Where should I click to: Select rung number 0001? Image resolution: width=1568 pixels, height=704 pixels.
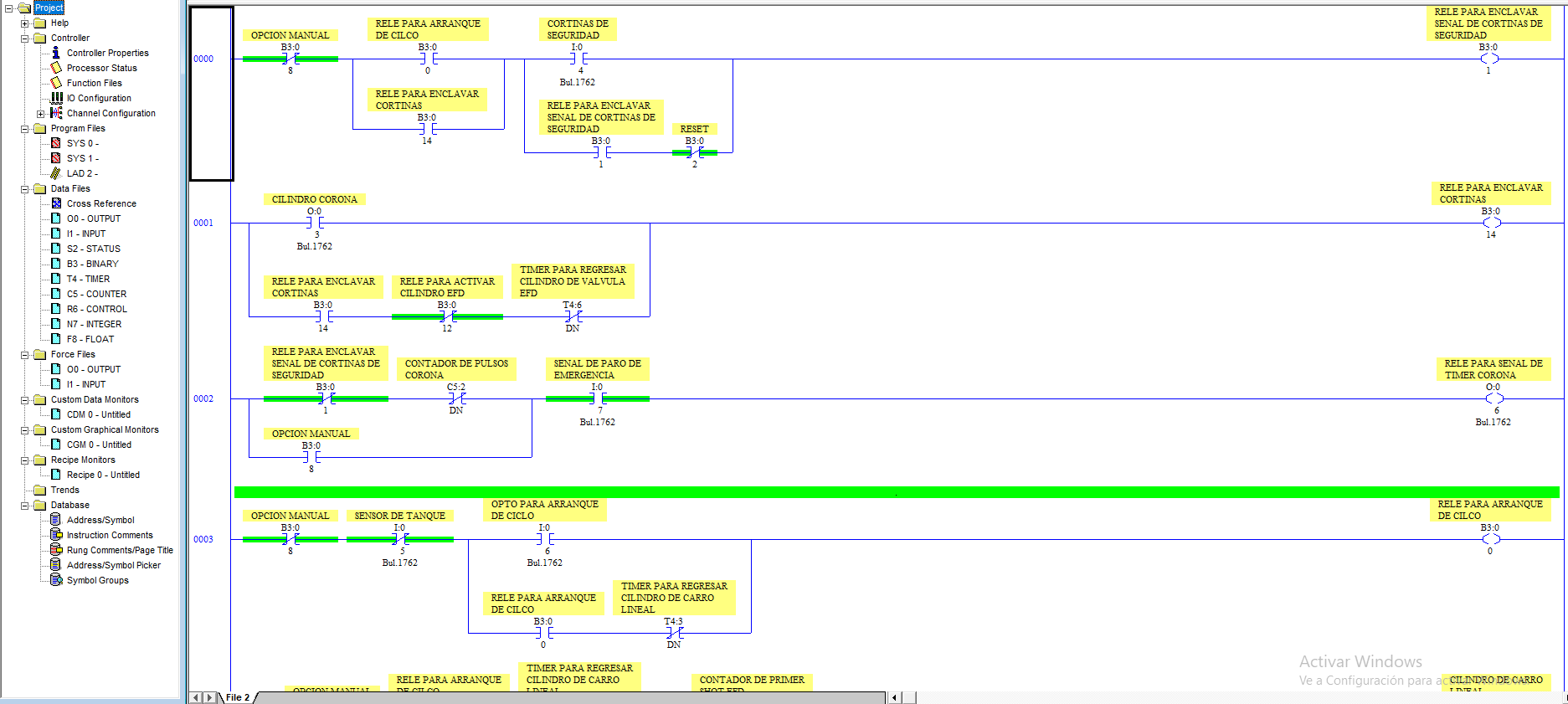(203, 223)
